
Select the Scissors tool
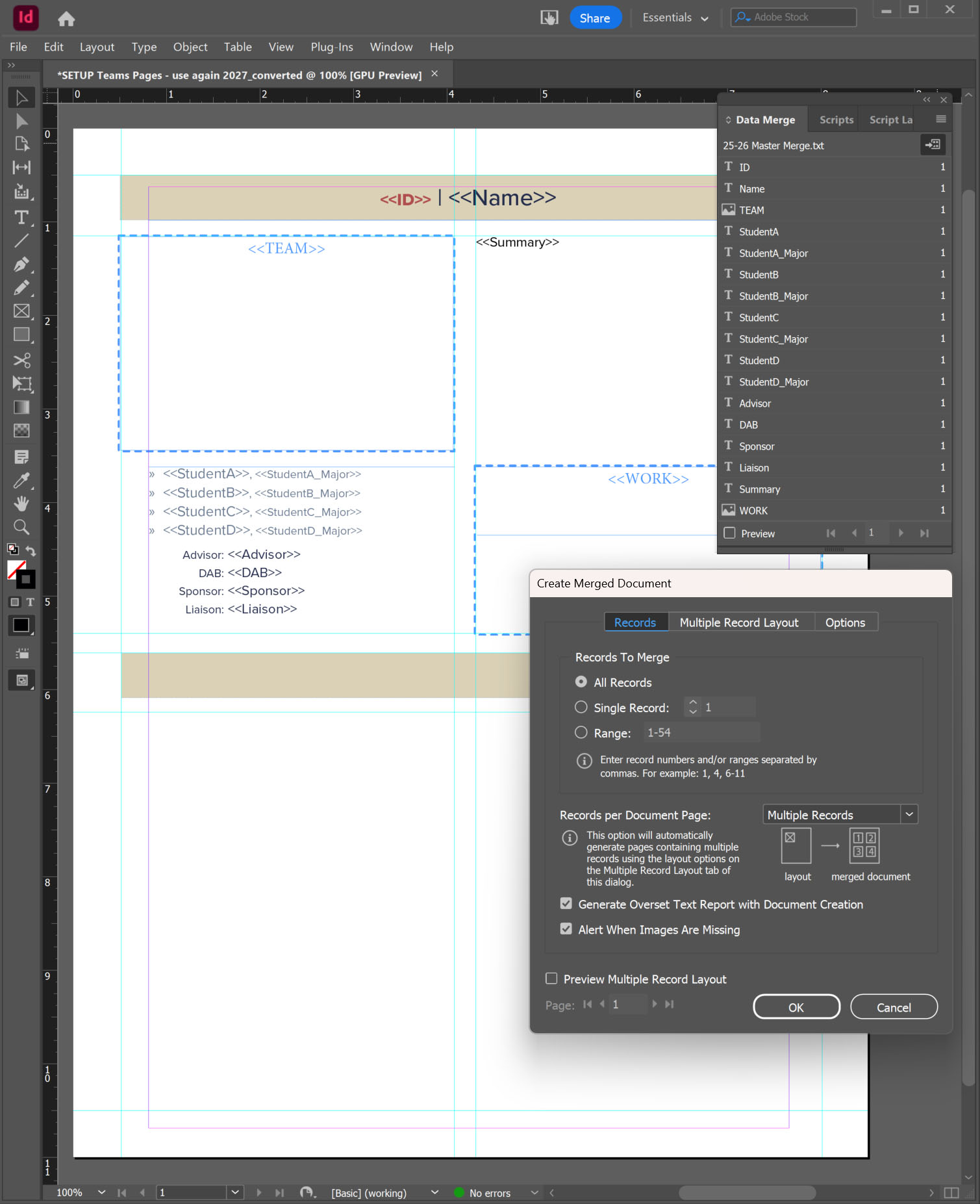tap(21, 361)
